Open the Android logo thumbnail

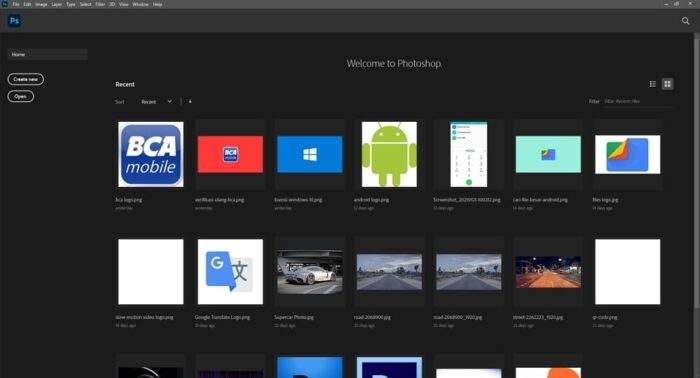point(389,154)
